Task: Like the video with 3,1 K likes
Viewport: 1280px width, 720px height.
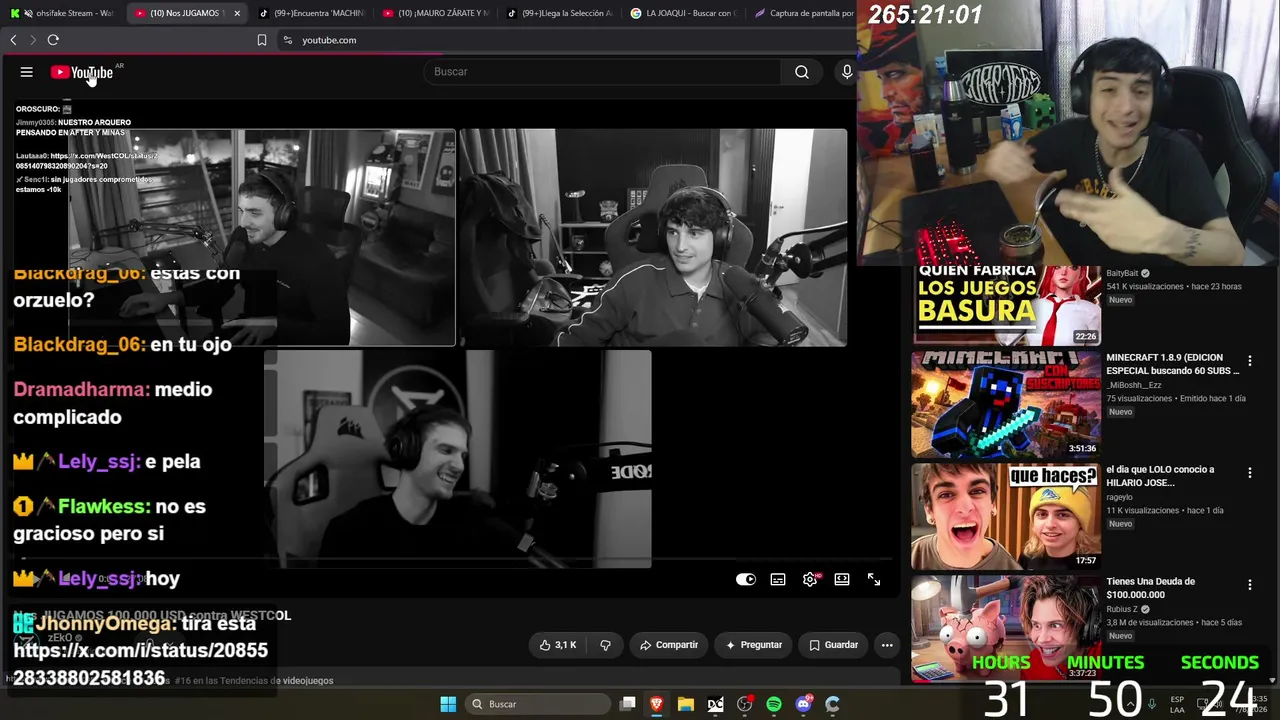Action: point(558,645)
